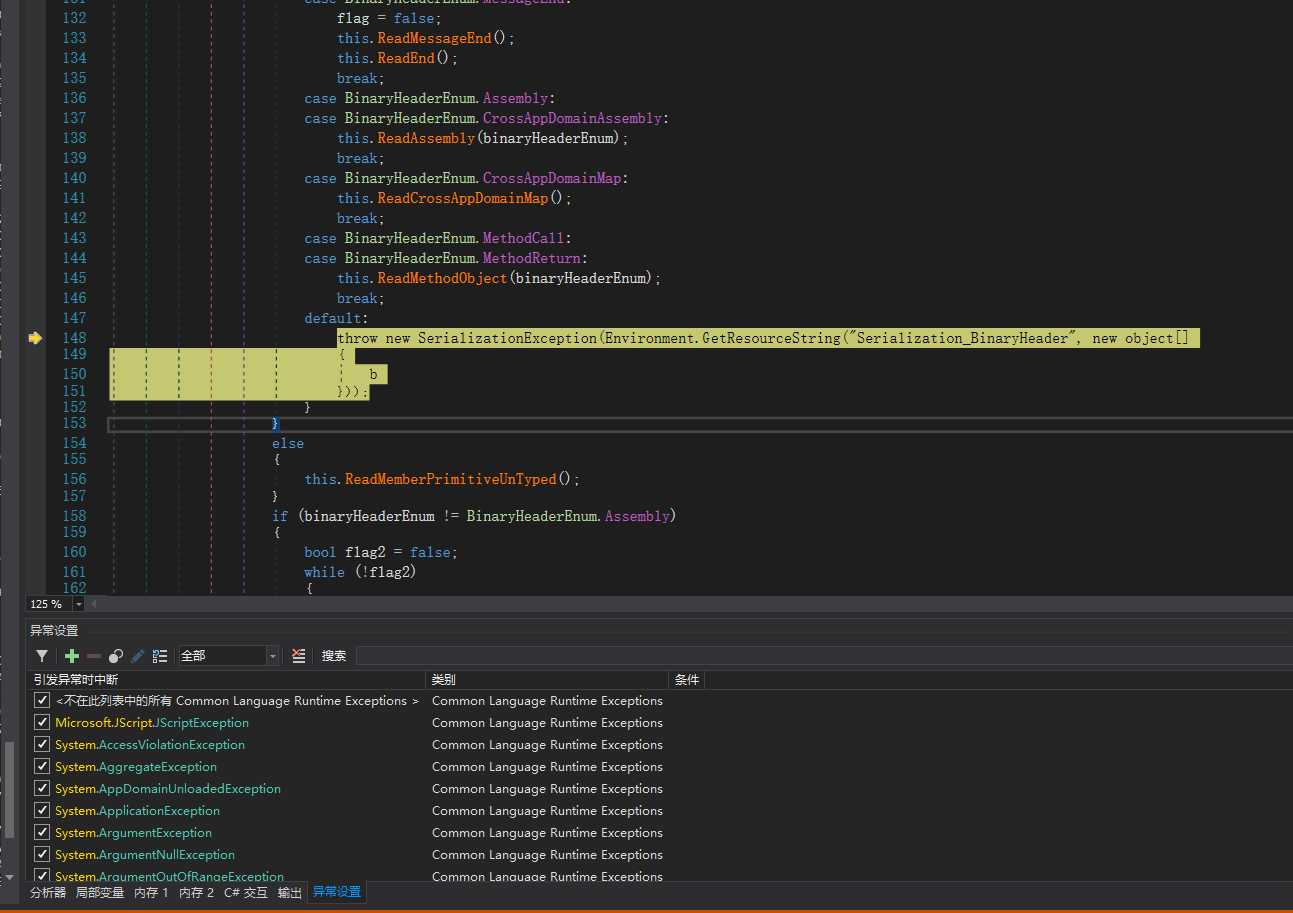Toggle System.AggregateException checkbox
The width and height of the screenshot is (1293, 913).
[42, 767]
